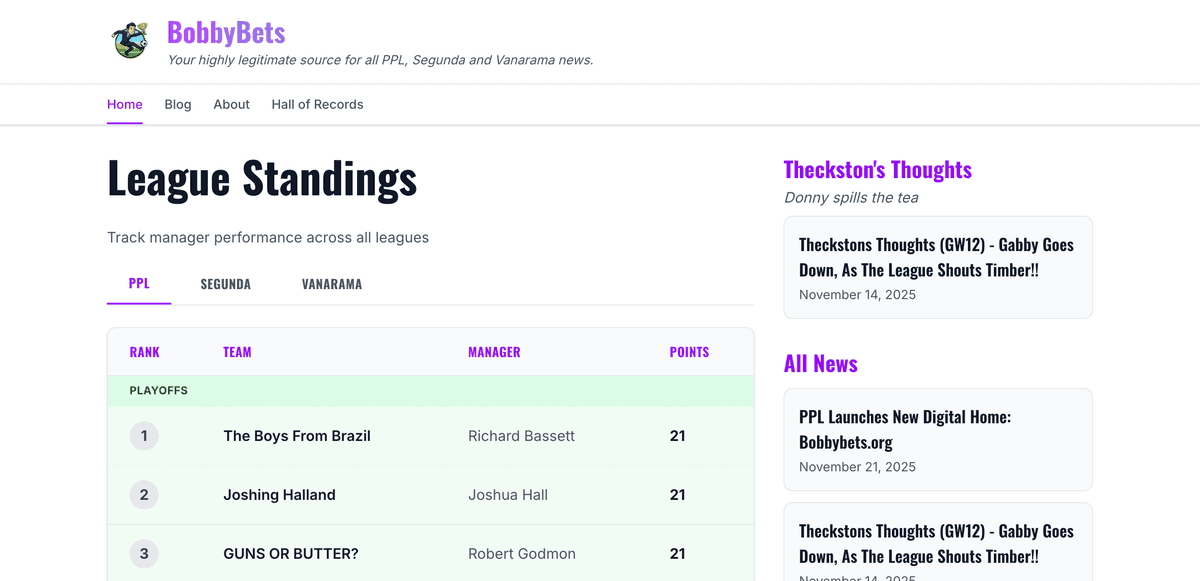Click the BobbyBets site title
1200x581 pixels.
(x=226, y=33)
